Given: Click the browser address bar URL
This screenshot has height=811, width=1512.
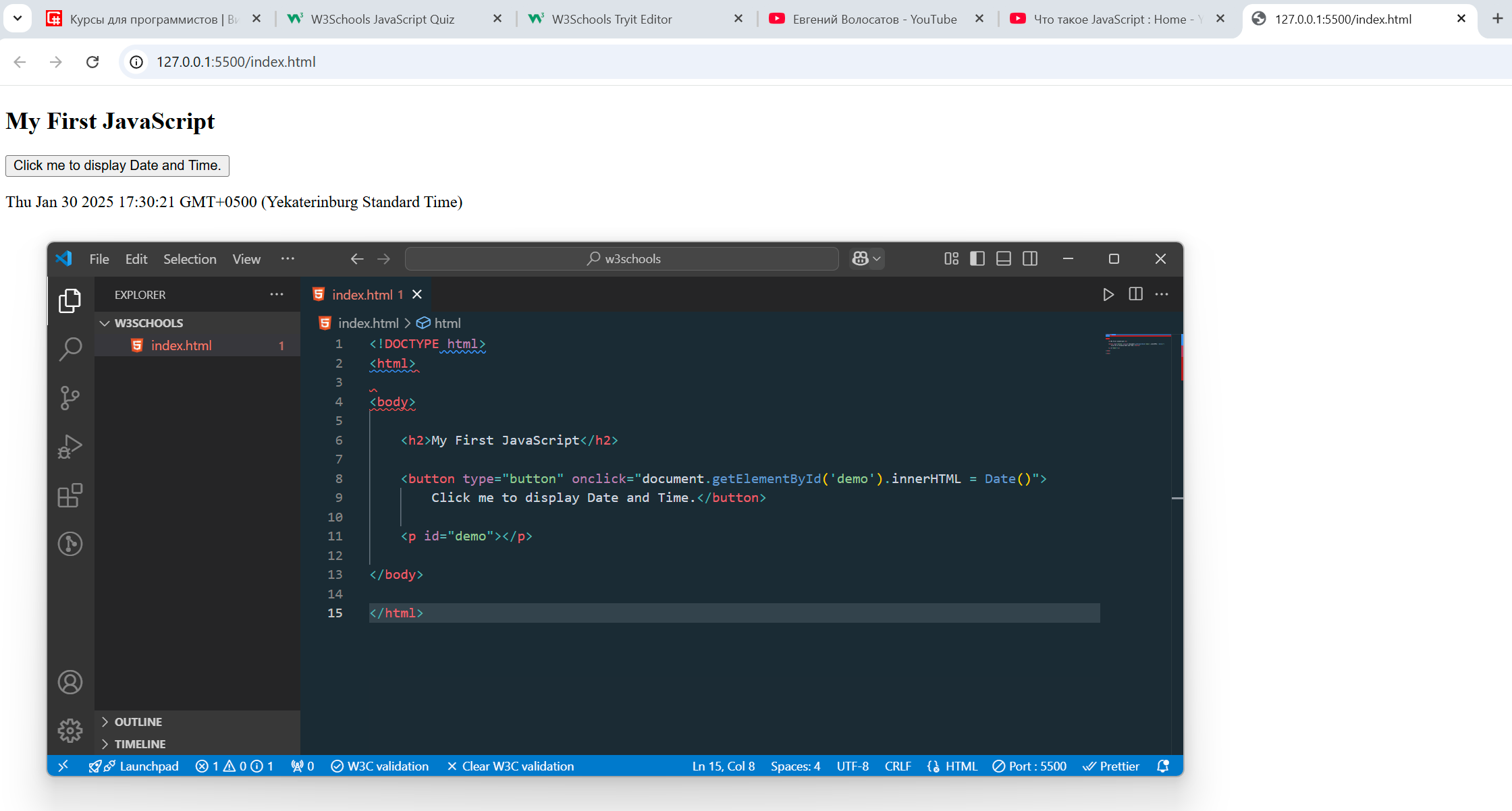Looking at the screenshot, I should [236, 62].
